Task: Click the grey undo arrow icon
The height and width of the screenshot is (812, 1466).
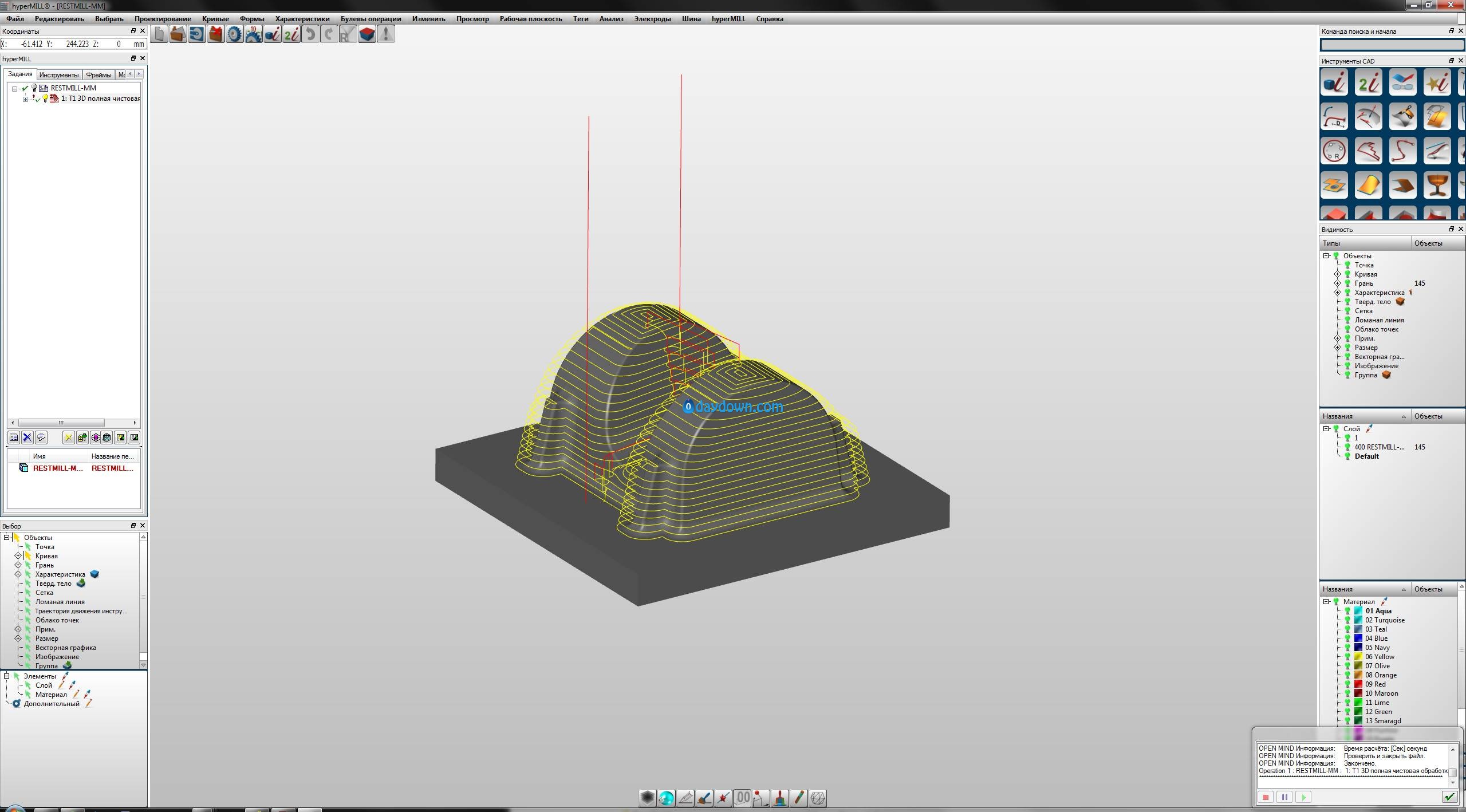Action: point(310,34)
